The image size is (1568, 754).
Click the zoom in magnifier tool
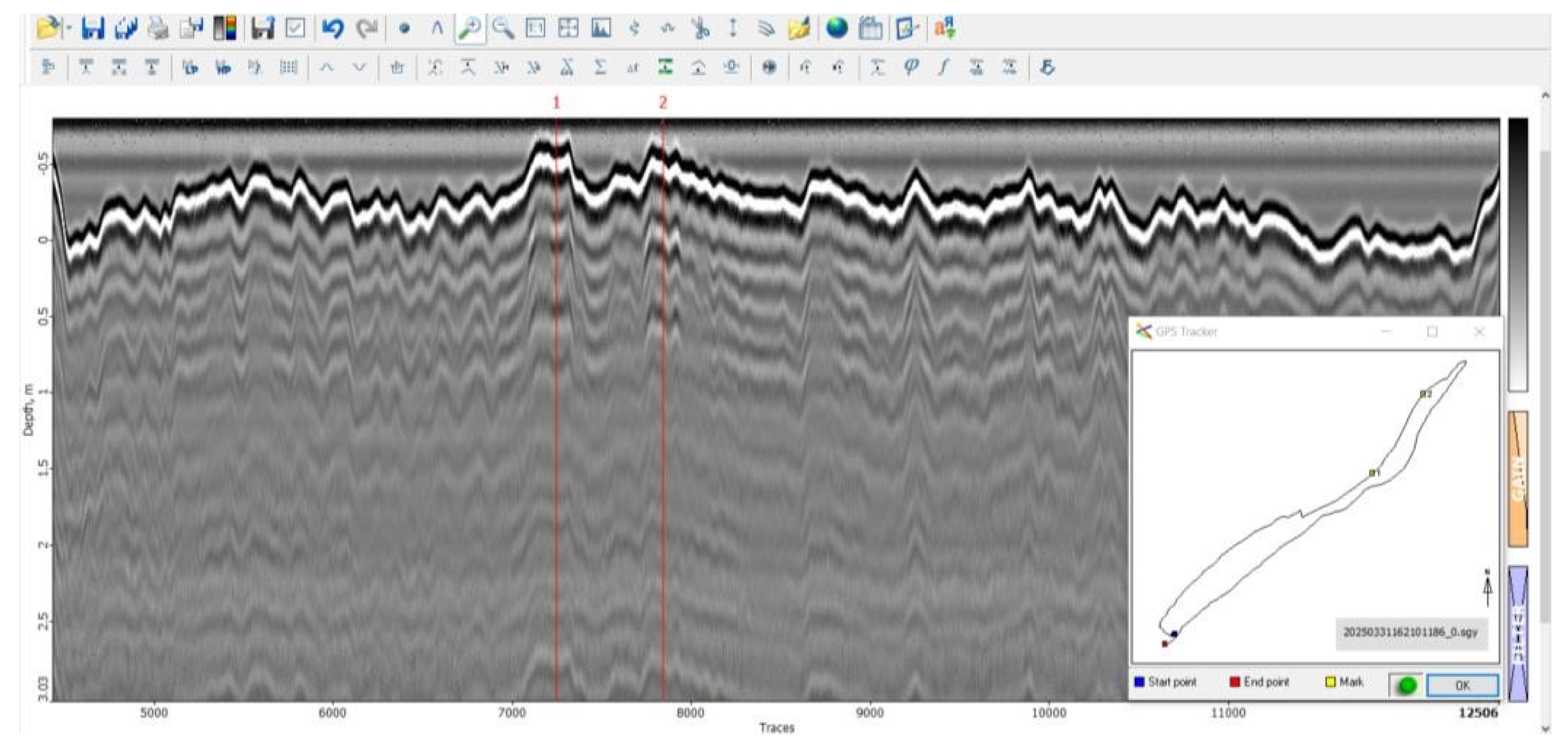(x=470, y=28)
